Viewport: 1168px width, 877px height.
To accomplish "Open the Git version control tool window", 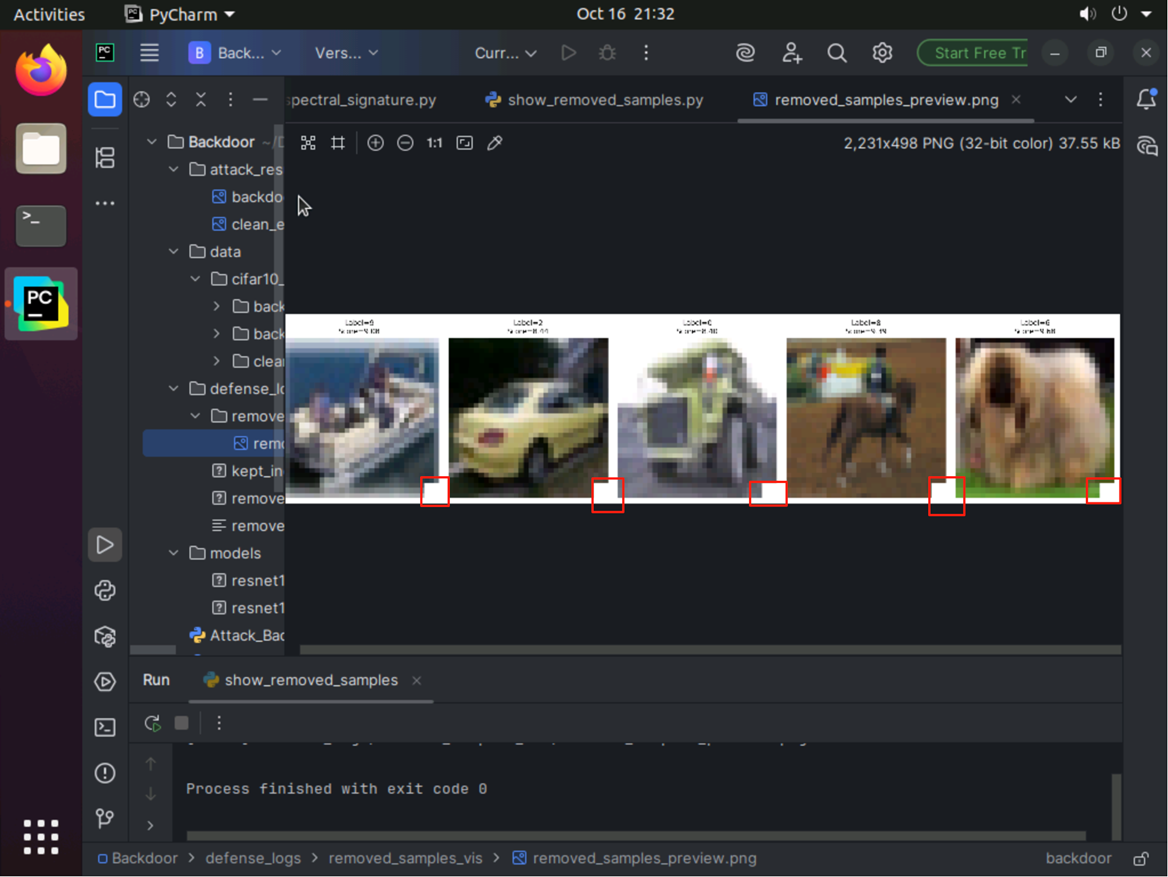I will point(105,819).
